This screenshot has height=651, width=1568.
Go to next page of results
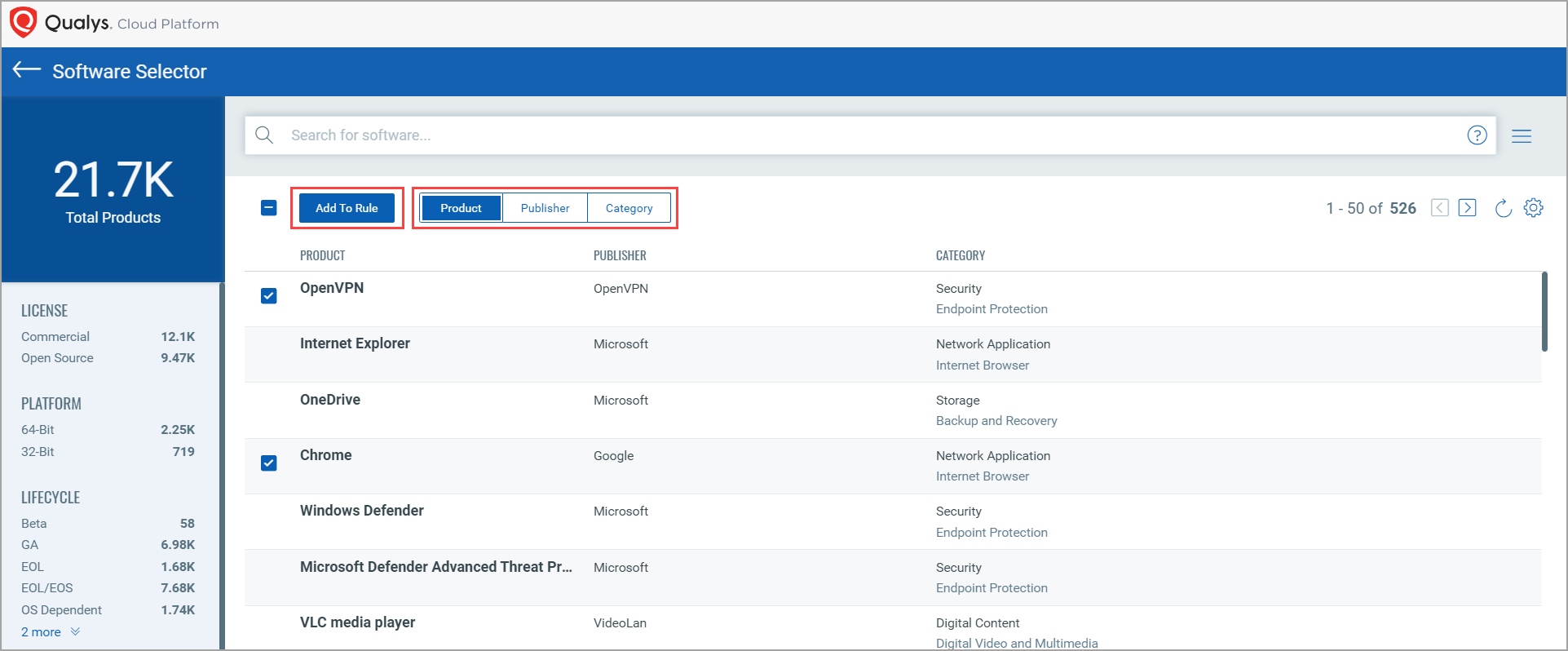(1468, 208)
